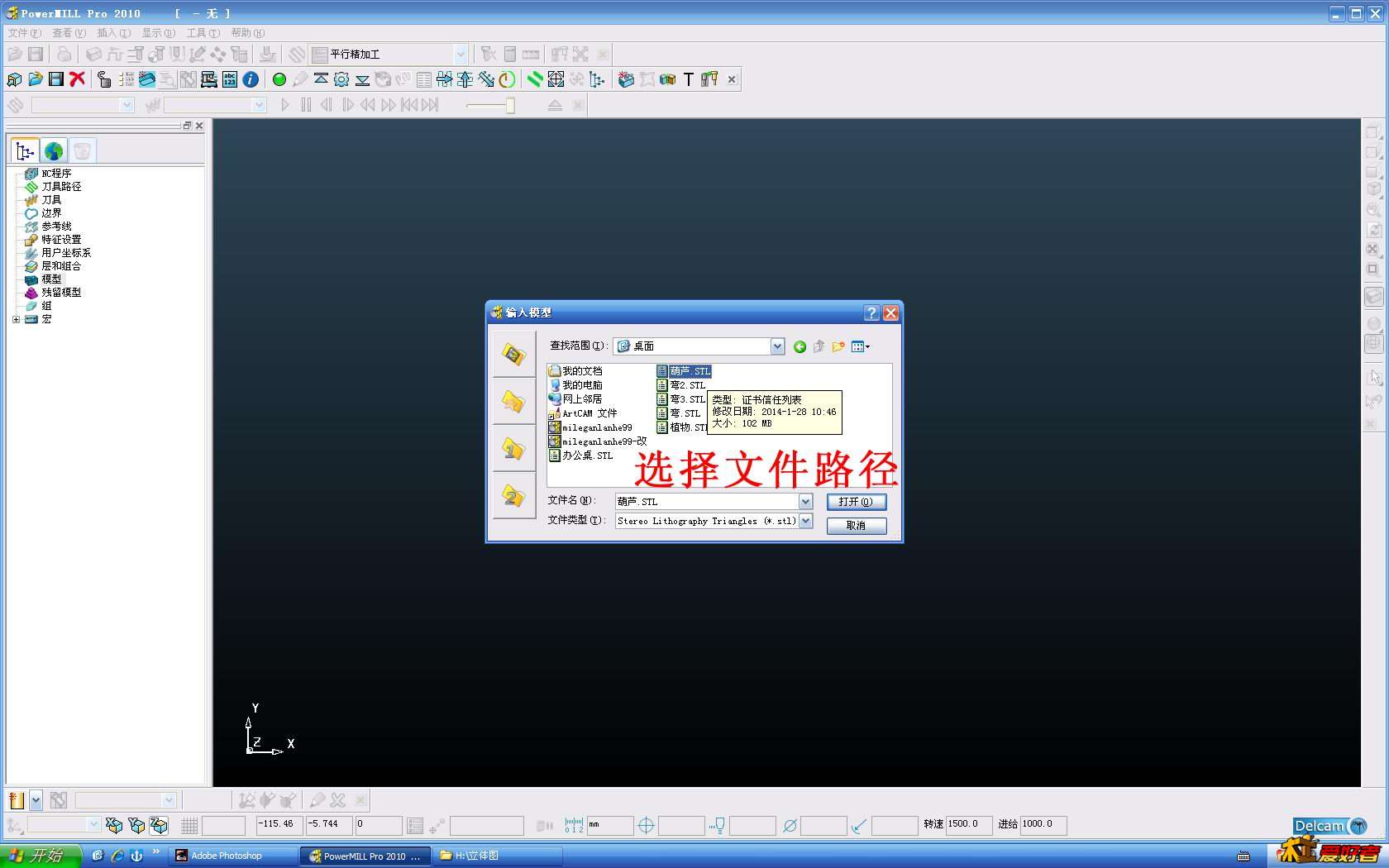Screen dimensions: 1389x868
Task: Click the folder numbered 1 in dialog sidebar
Action: pyautogui.click(x=514, y=449)
